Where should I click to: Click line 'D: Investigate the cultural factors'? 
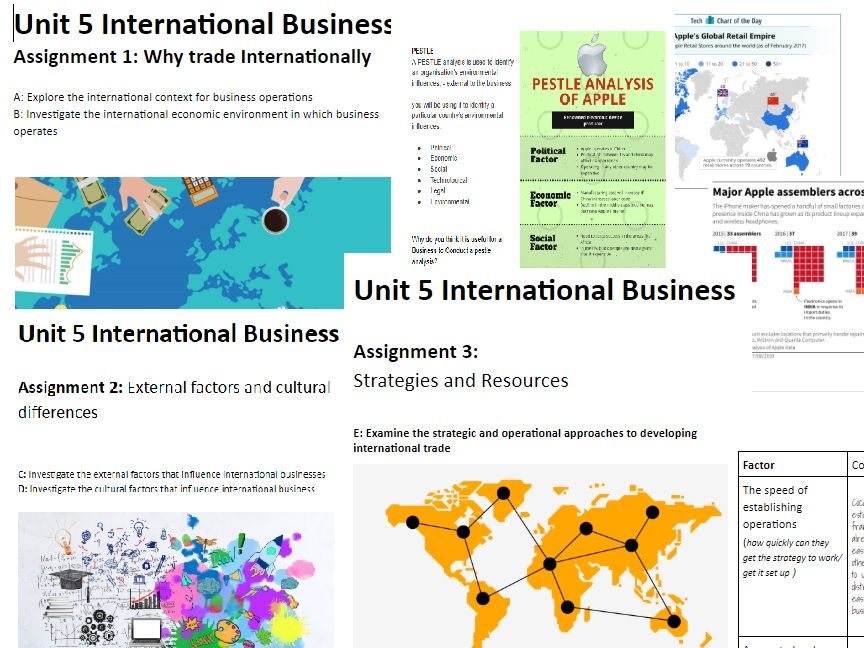166,489
